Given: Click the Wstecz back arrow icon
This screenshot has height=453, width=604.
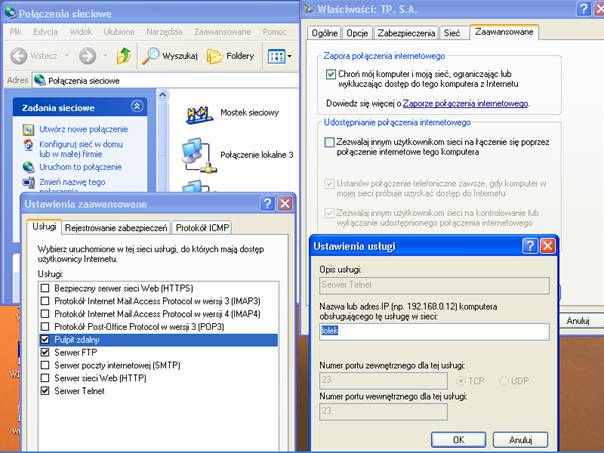Looking at the screenshot, I should tap(20, 56).
